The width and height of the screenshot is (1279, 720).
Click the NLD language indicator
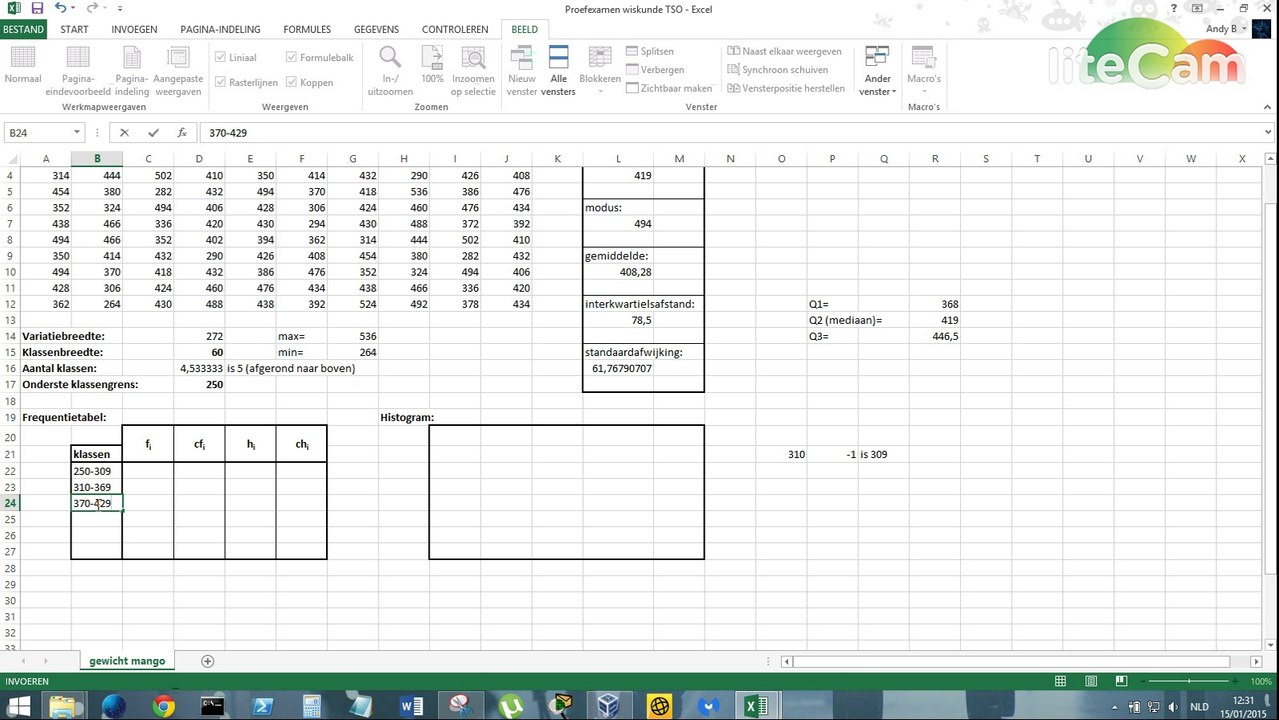click(1198, 706)
